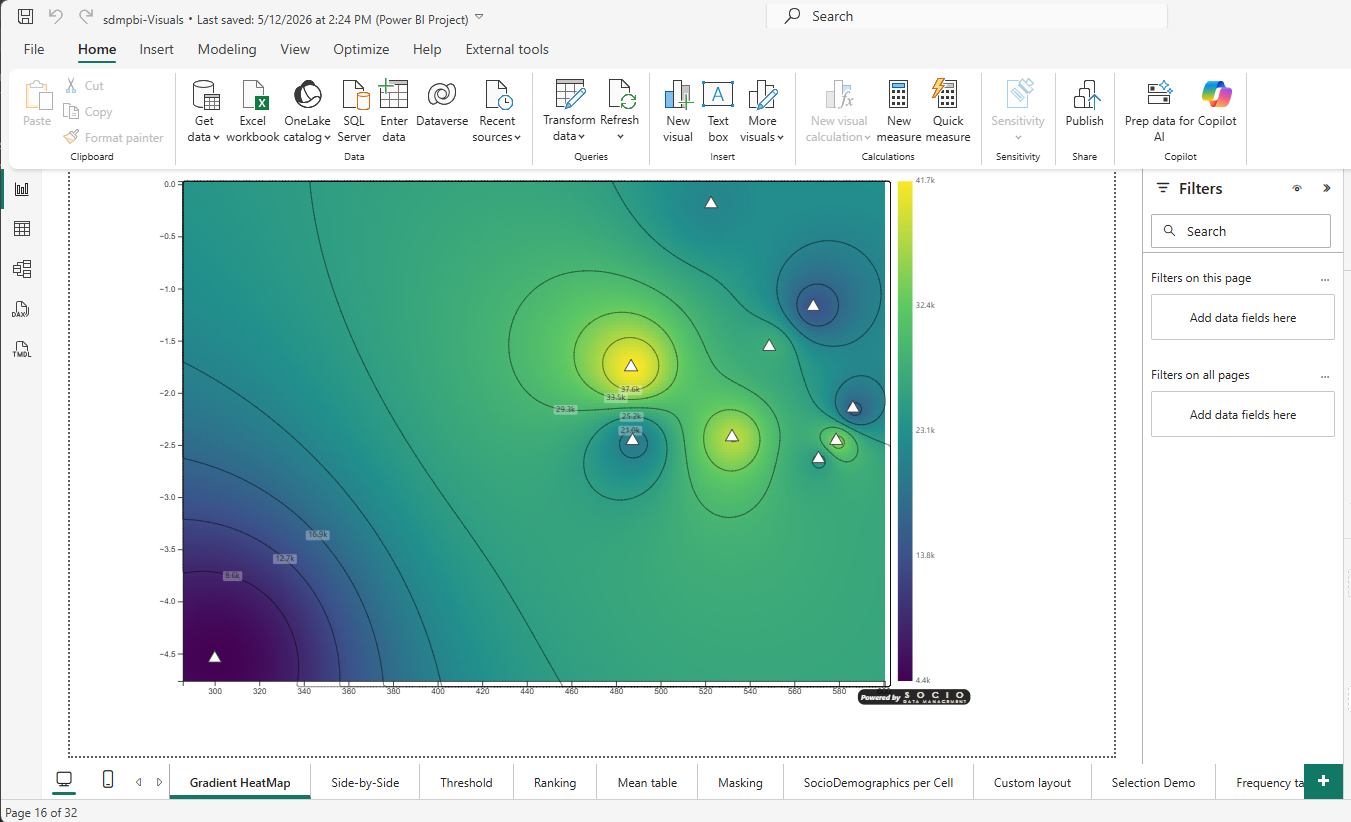Open DAX query view from the sidebar
The width and height of the screenshot is (1351, 822).
[x=21, y=309]
